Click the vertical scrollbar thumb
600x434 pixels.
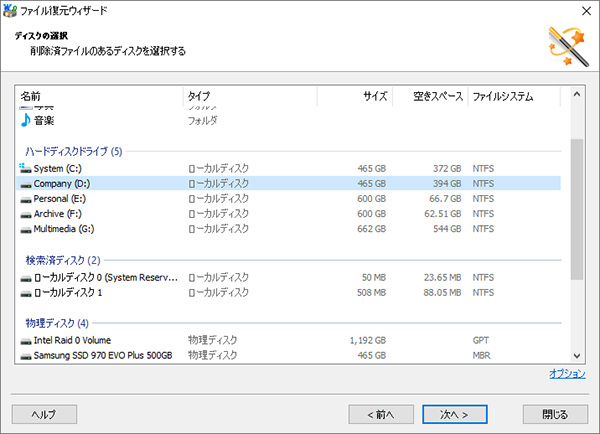point(577,209)
